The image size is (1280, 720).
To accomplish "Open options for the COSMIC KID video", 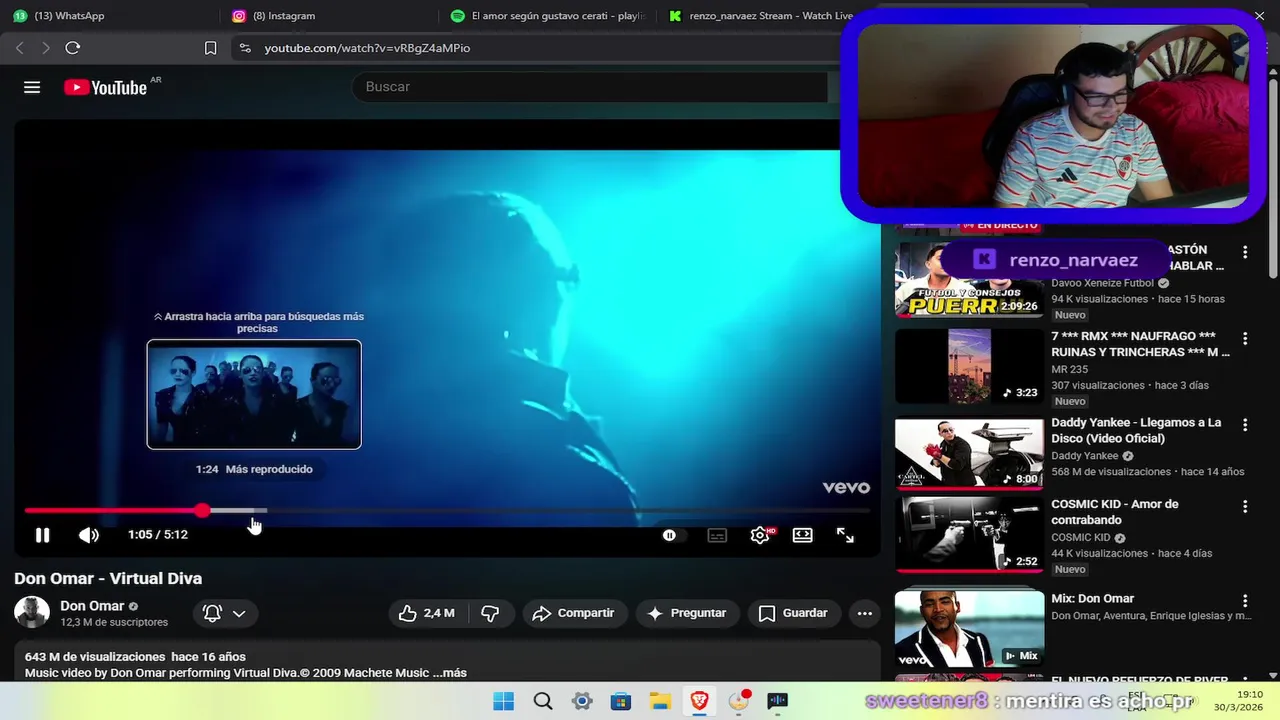I will click(1245, 507).
